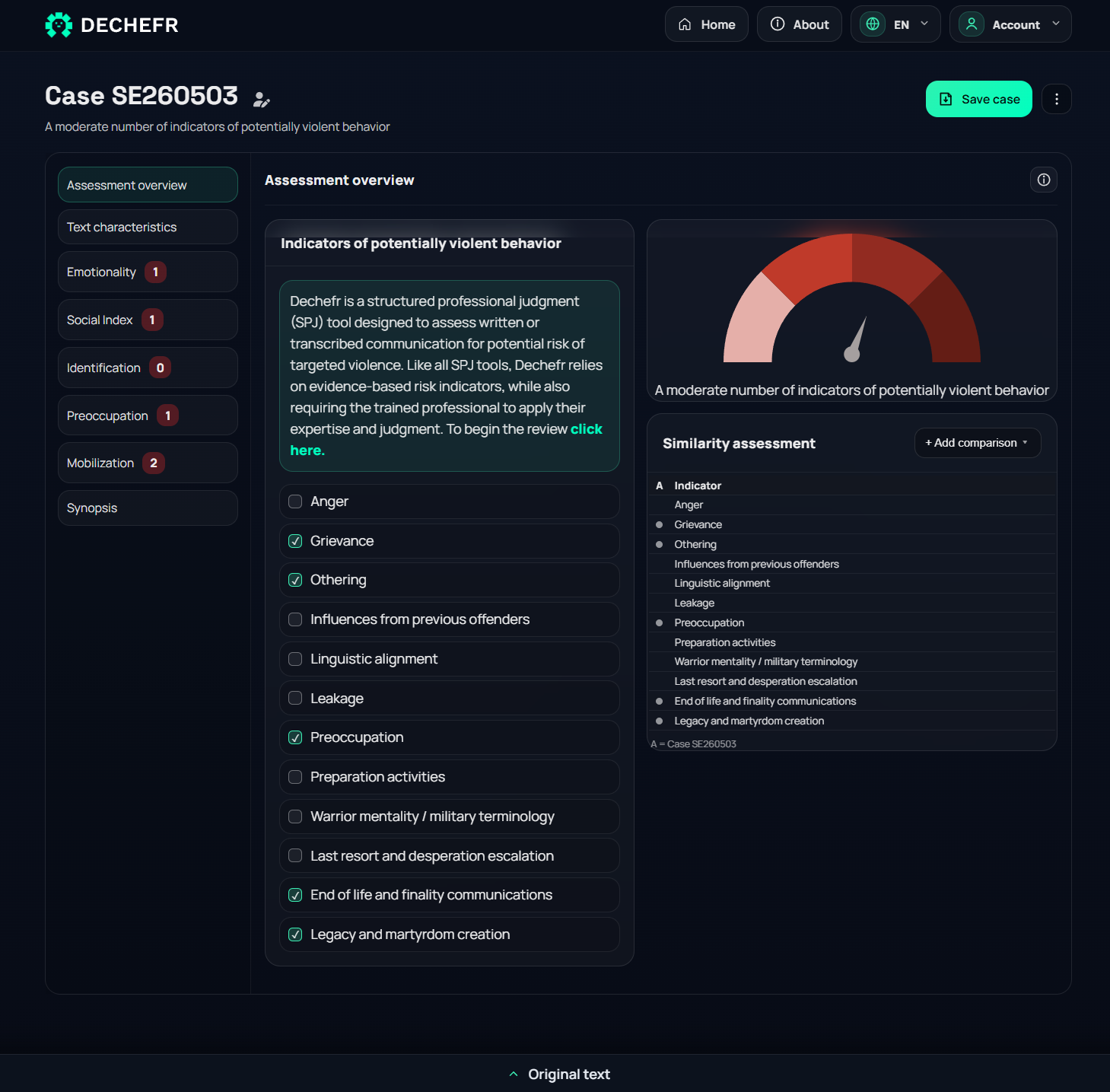Click the Preoccupation similarity dot marker

click(659, 622)
